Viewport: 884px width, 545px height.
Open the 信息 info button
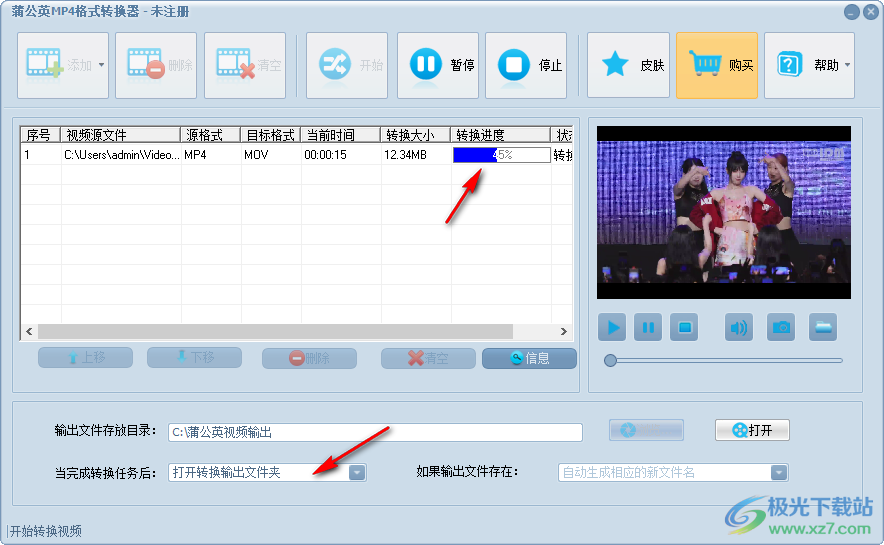[x=529, y=358]
